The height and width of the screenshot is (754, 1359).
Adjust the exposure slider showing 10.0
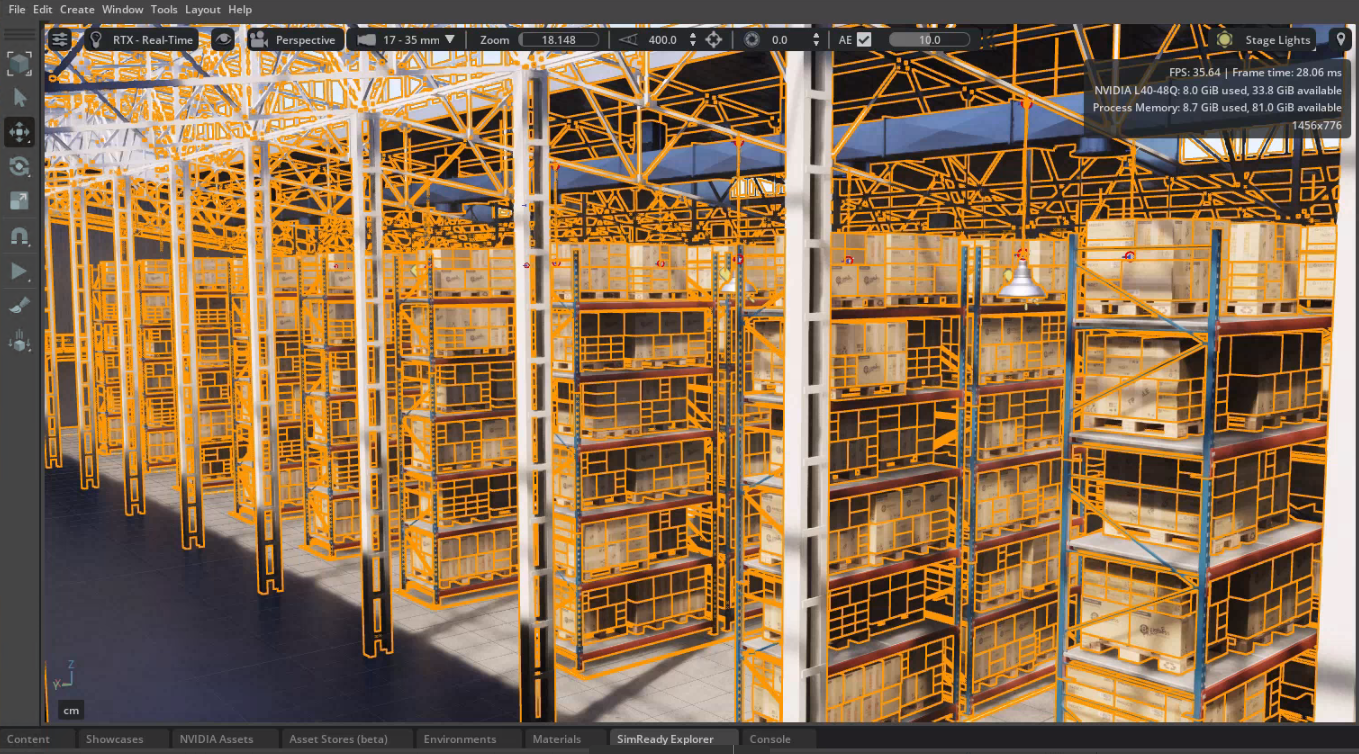tap(929, 40)
